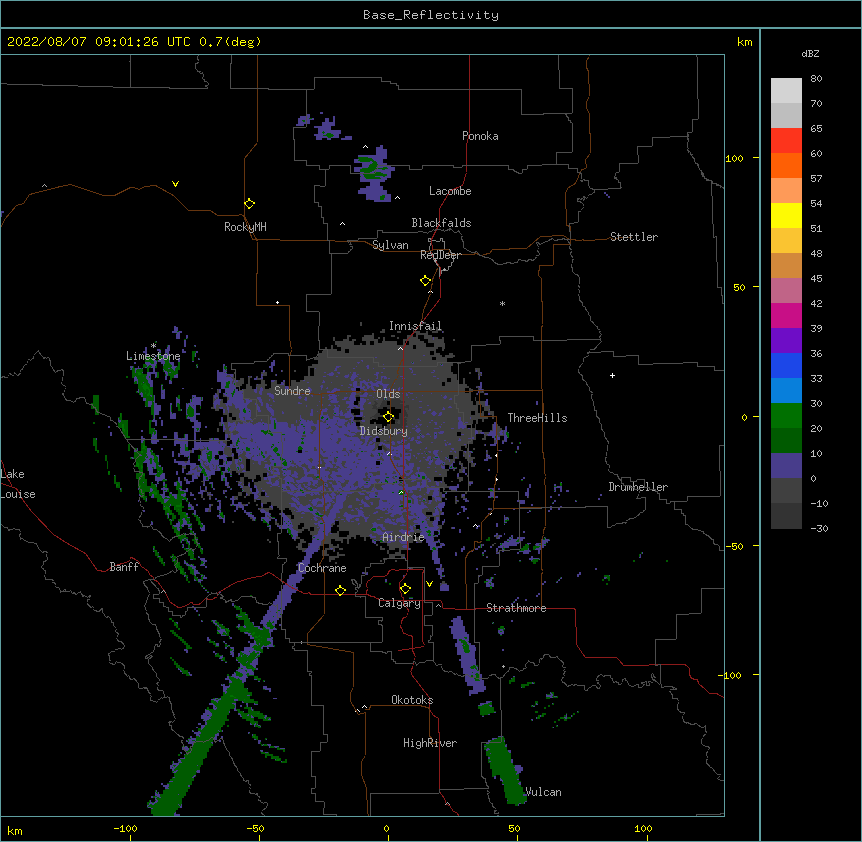The image size is (862, 842).
Task: Click the Sylvan town label
Action: (x=390, y=245)
